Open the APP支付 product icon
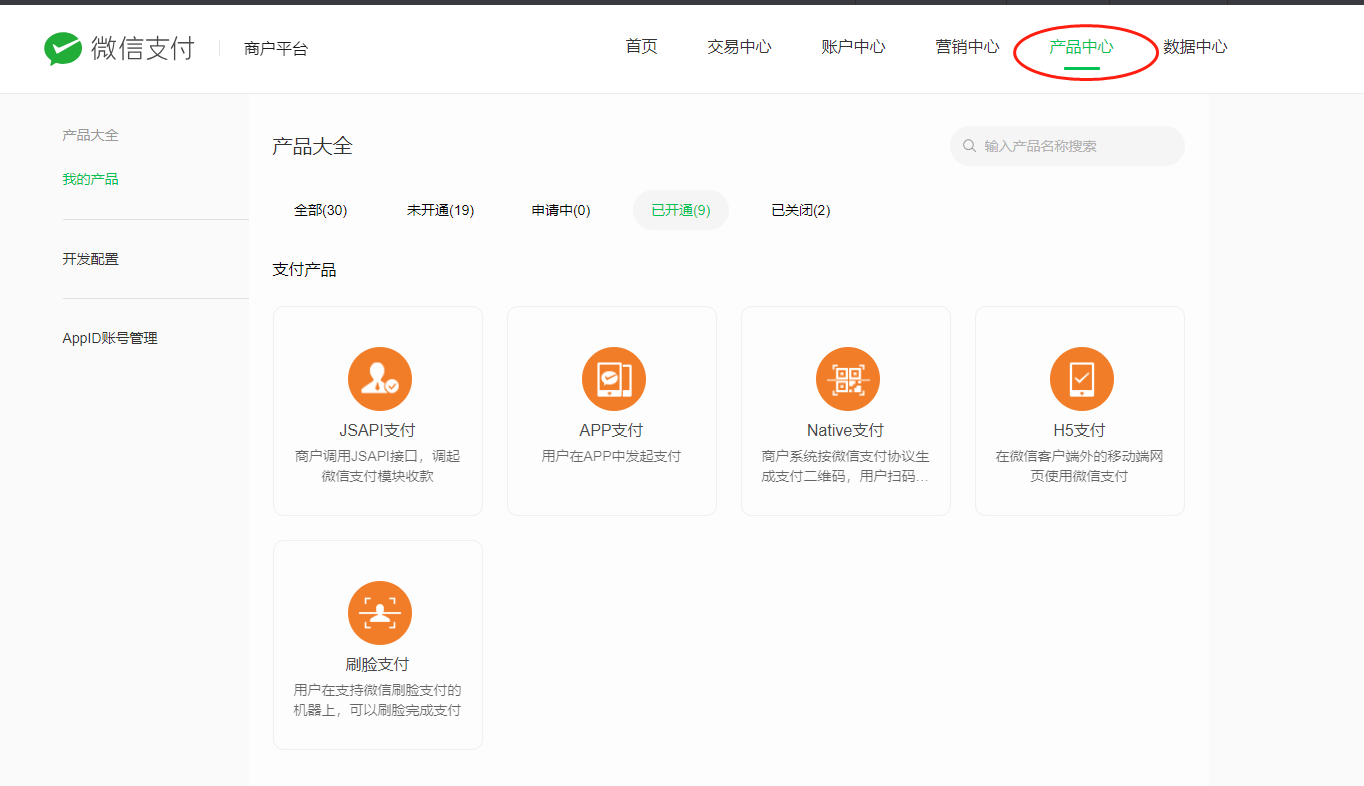This screenshot has height=786, width=1364. (x=614, y=379)
